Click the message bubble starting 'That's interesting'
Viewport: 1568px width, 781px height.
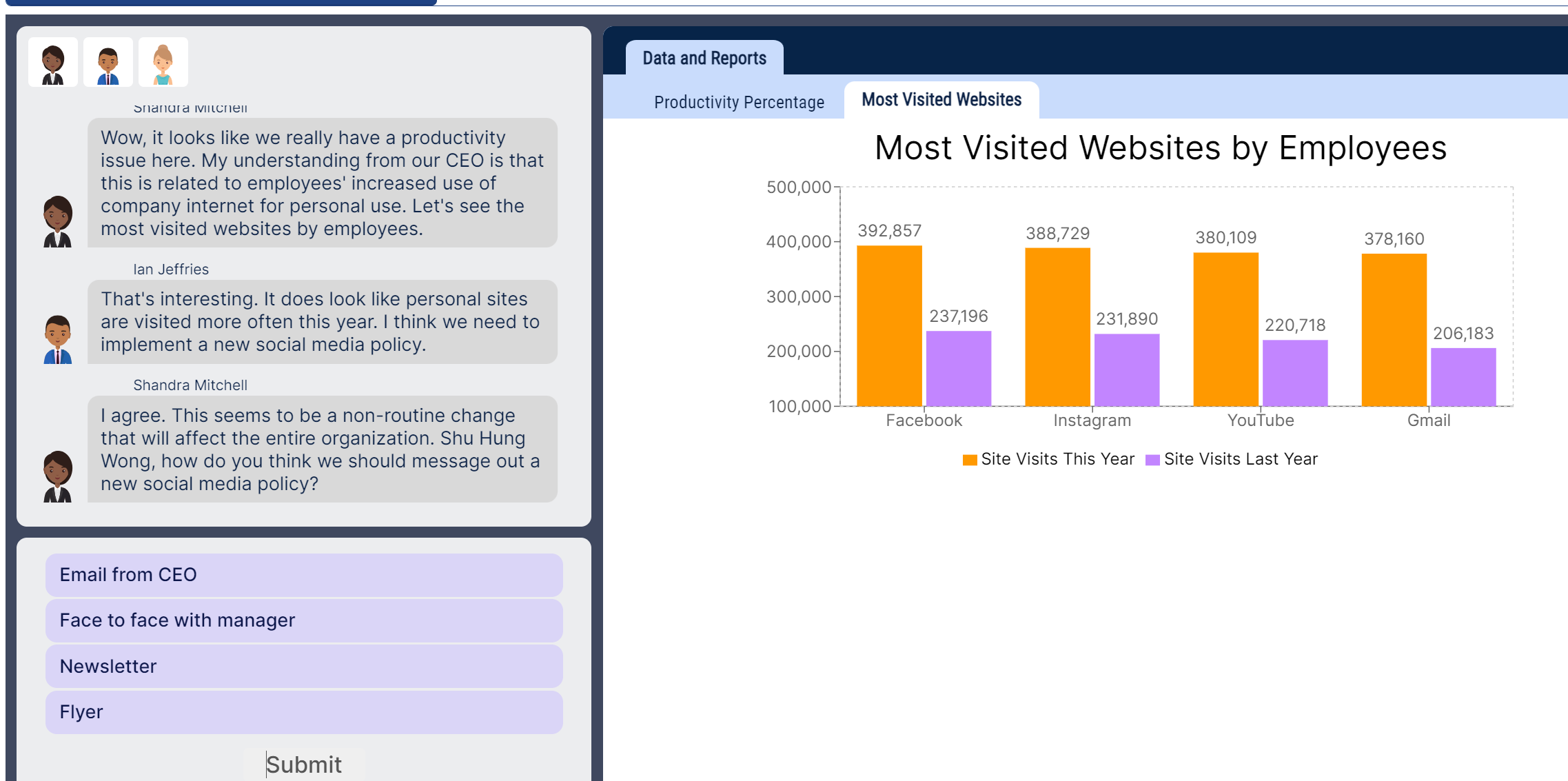pos(323,322)
